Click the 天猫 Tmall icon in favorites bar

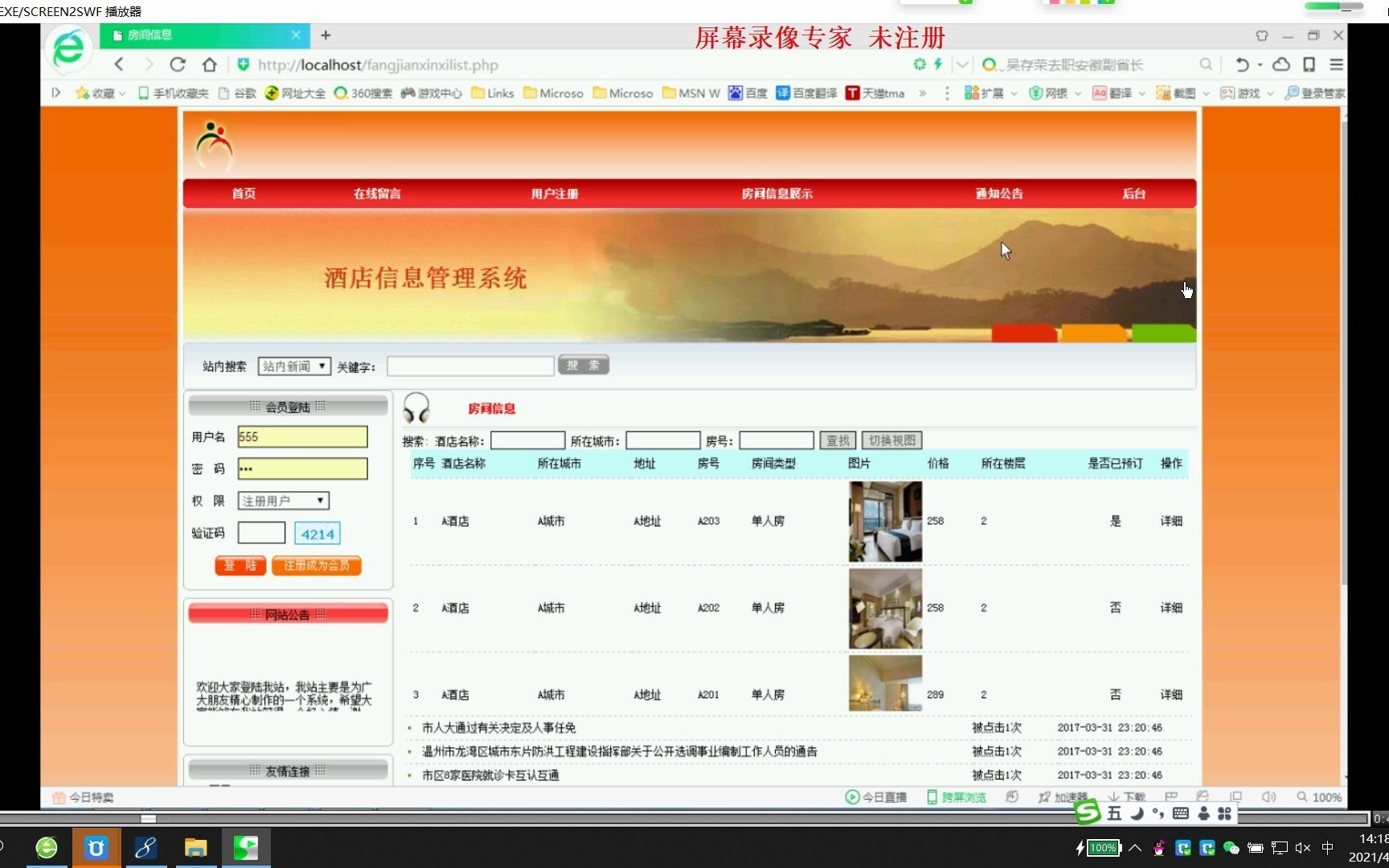click(x=875, y=93)
